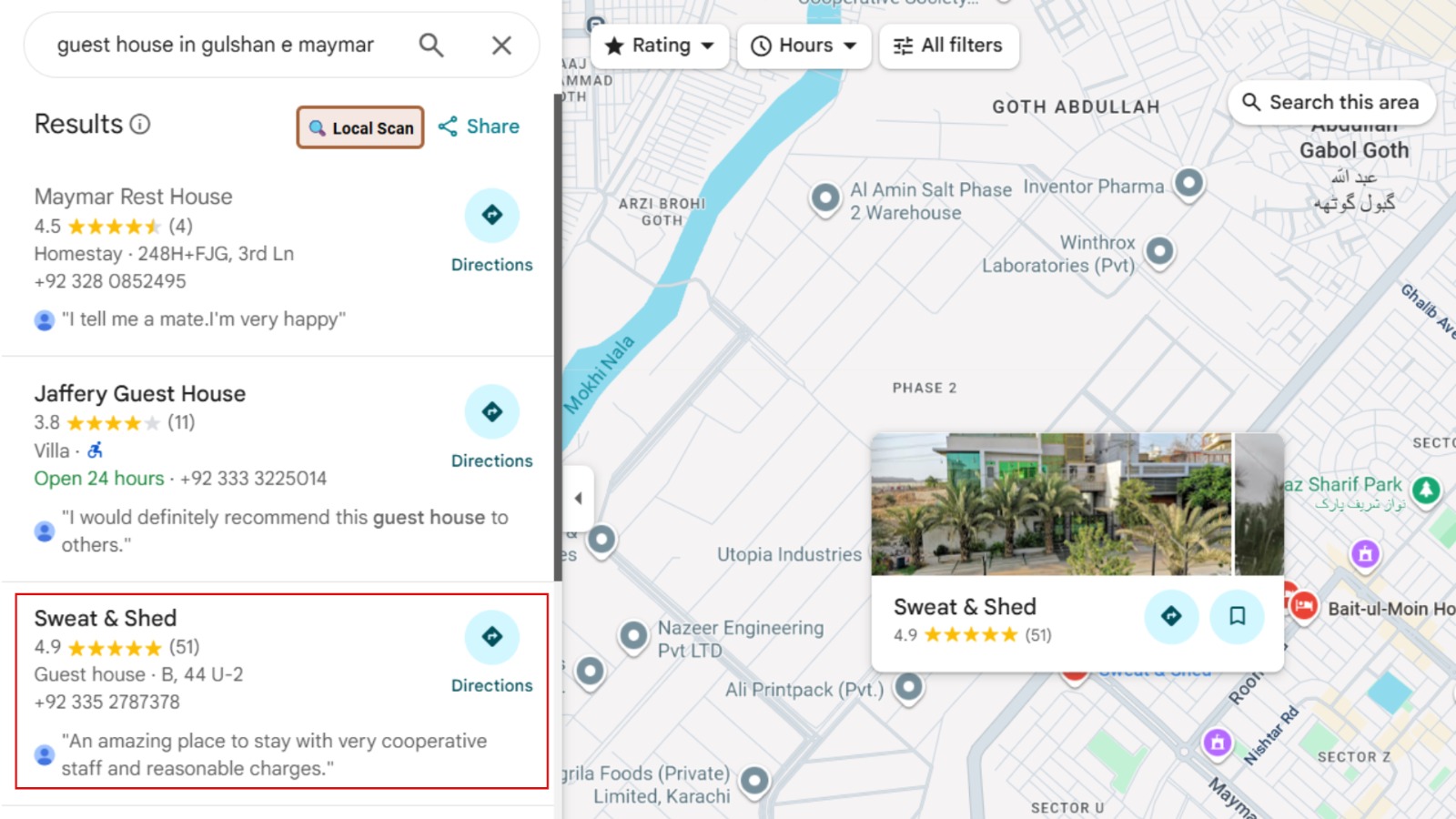Click Maymar Rest House phone number
Image resolution: width=1456 pixels, height=819 pixels.
[x=110, y=281]
